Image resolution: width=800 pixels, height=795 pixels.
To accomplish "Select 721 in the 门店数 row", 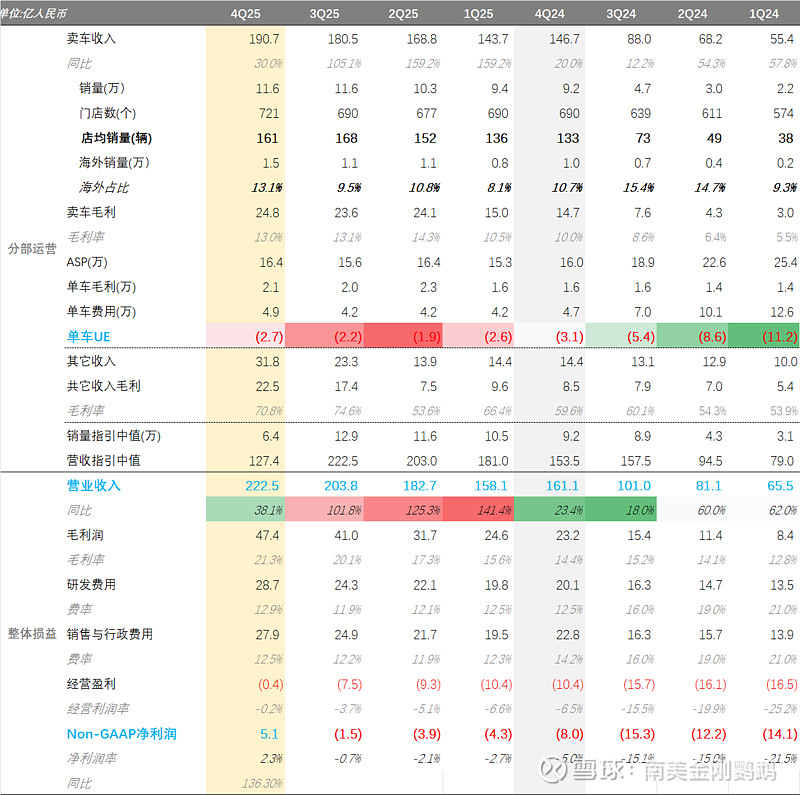I will pyautogui.click(x=269, y=113).
